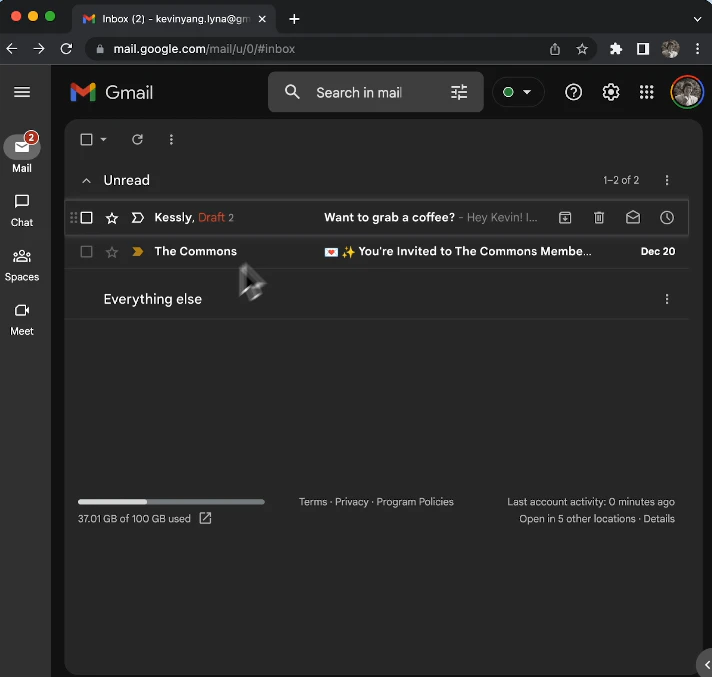The width and height of the screenshot is (712, 677).
Task: Star The Commons email
Action: pyautogui.click(x=112, y=252)
